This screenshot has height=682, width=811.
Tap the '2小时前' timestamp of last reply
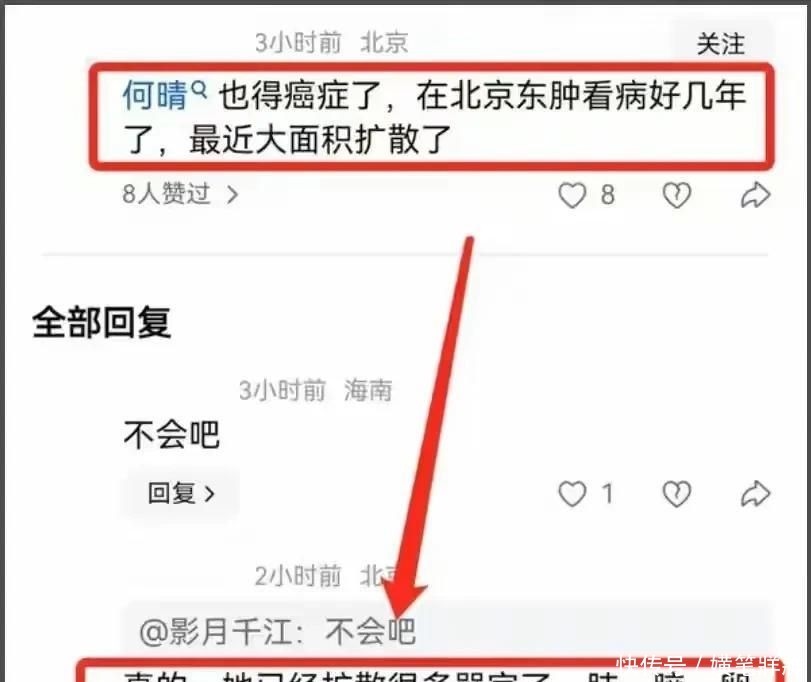298,575
